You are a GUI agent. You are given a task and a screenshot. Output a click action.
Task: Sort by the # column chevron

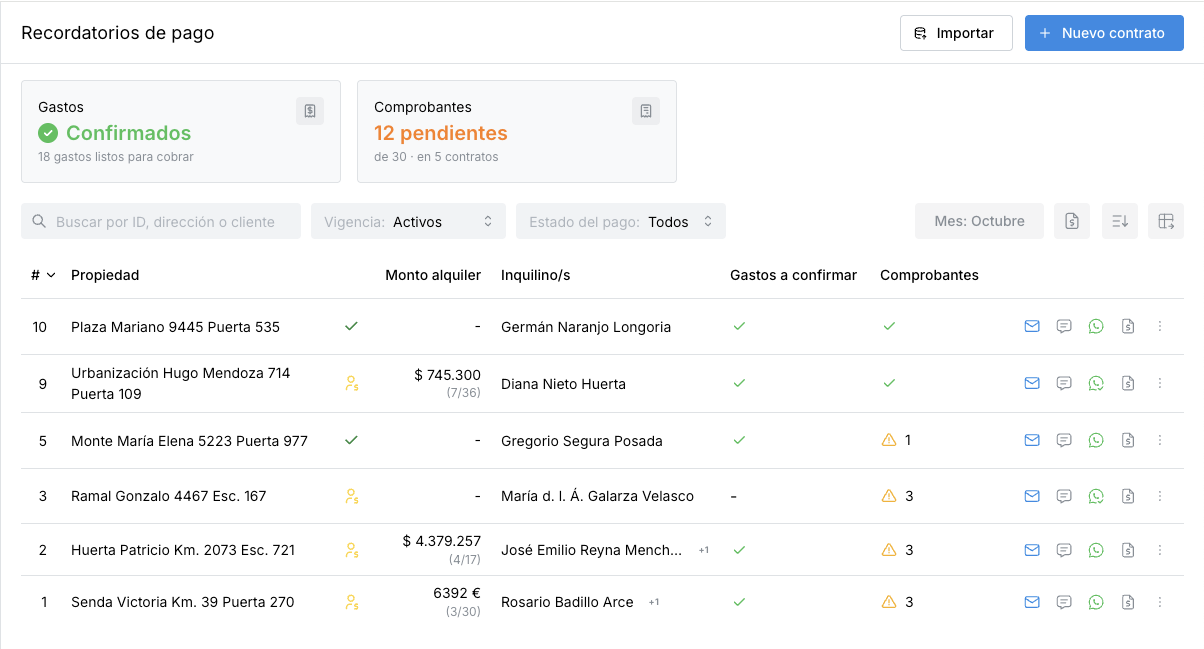point(51,275)
